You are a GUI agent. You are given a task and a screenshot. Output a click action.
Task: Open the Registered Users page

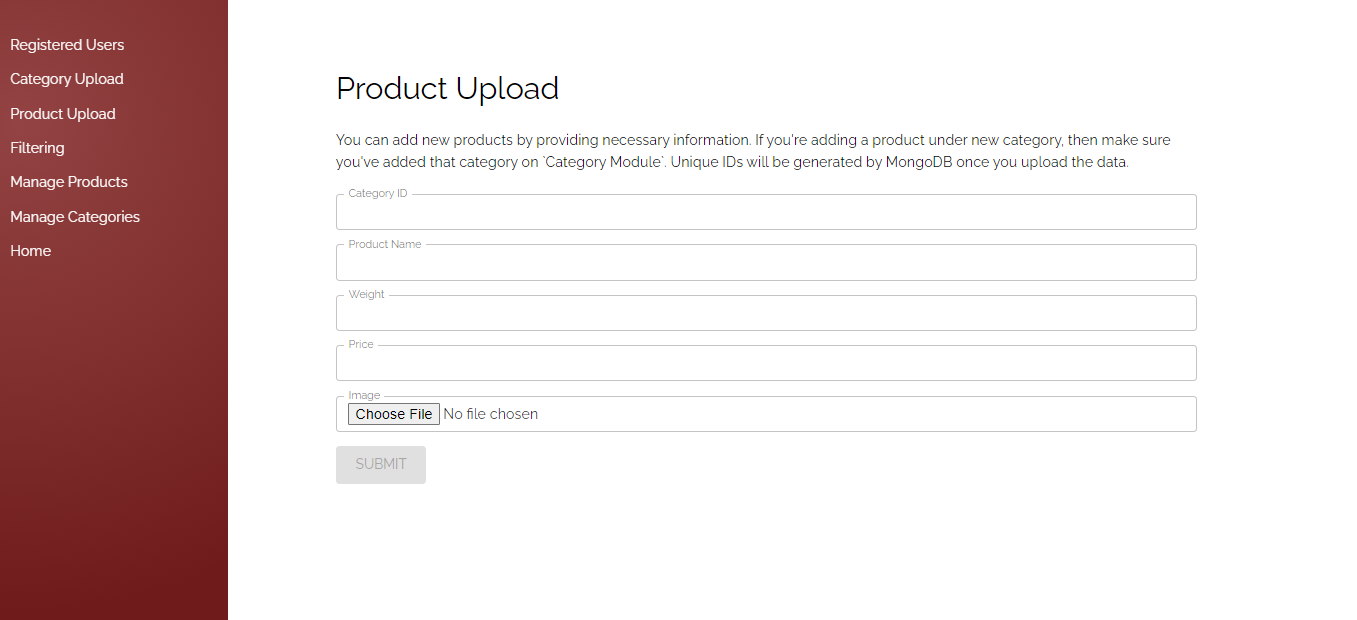coord(66,44)
